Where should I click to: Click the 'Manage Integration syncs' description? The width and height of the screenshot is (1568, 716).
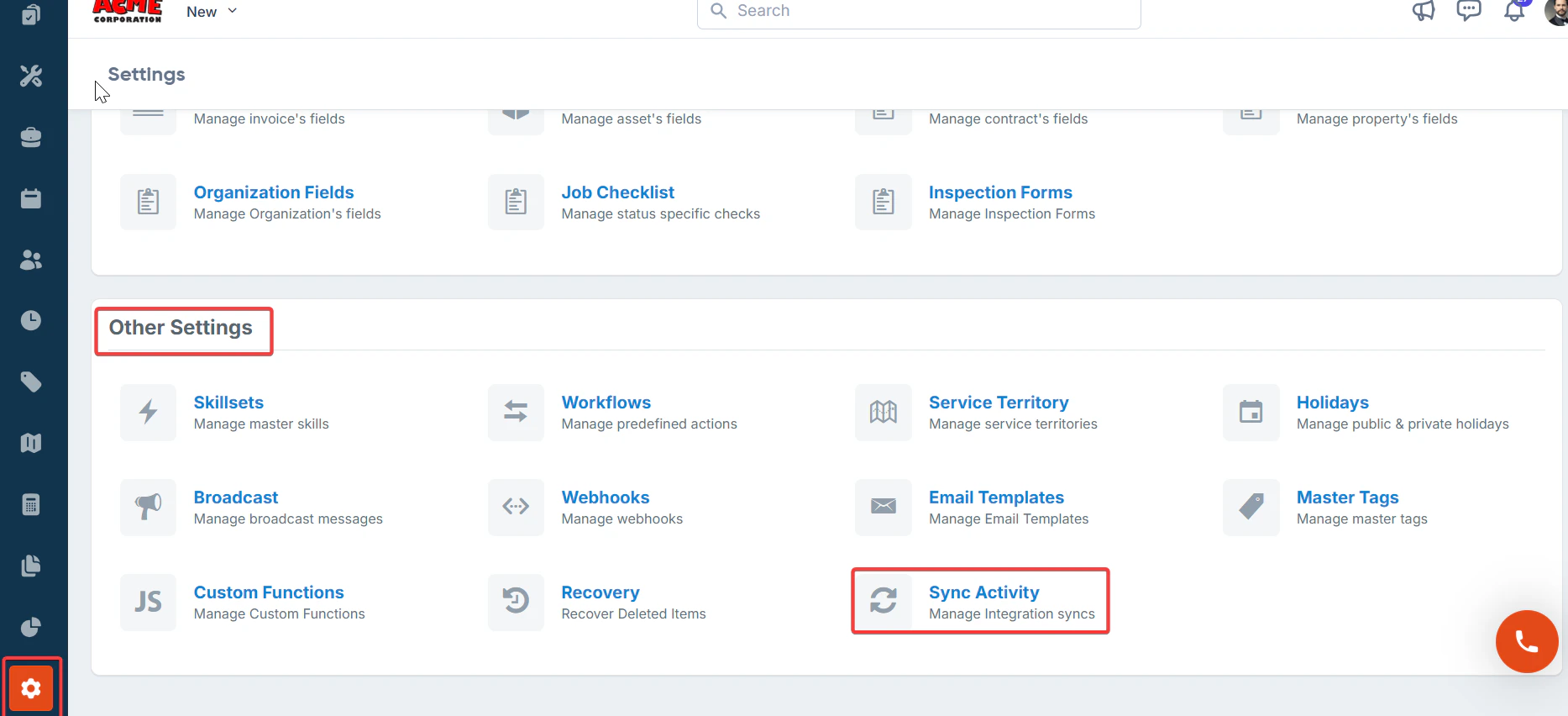1012,613
